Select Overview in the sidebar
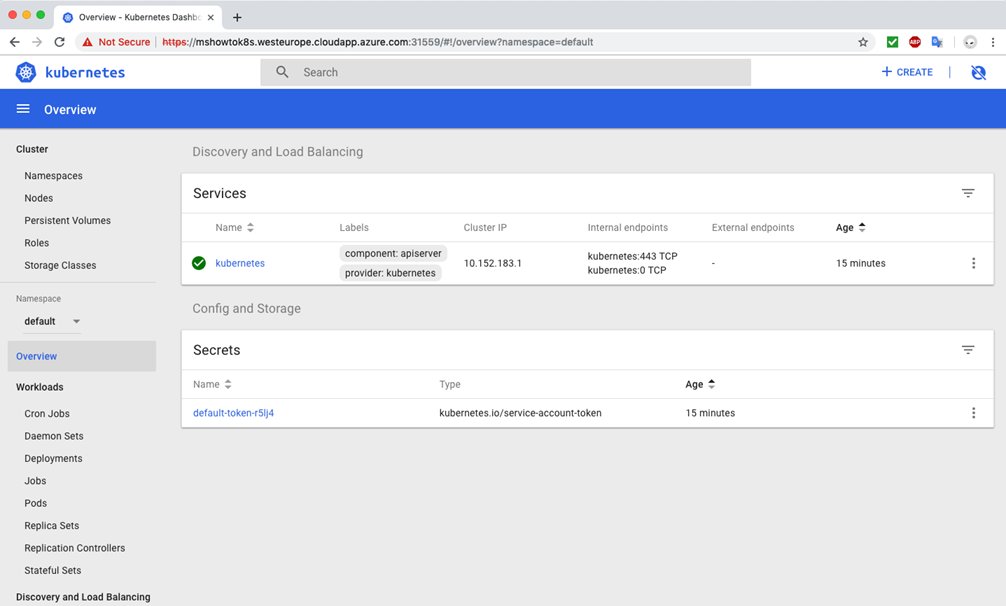 click(82, 356)
